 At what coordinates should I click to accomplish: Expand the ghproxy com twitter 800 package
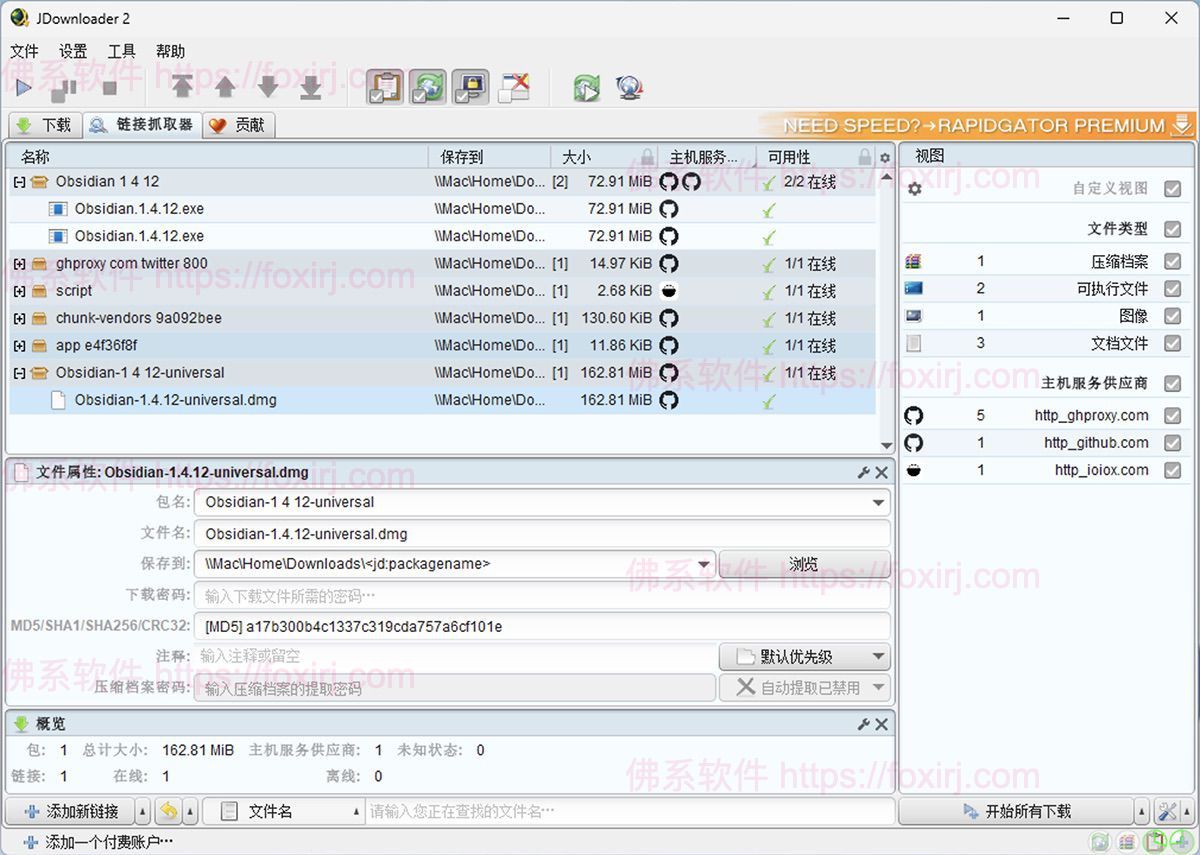(x=19, y=264)
